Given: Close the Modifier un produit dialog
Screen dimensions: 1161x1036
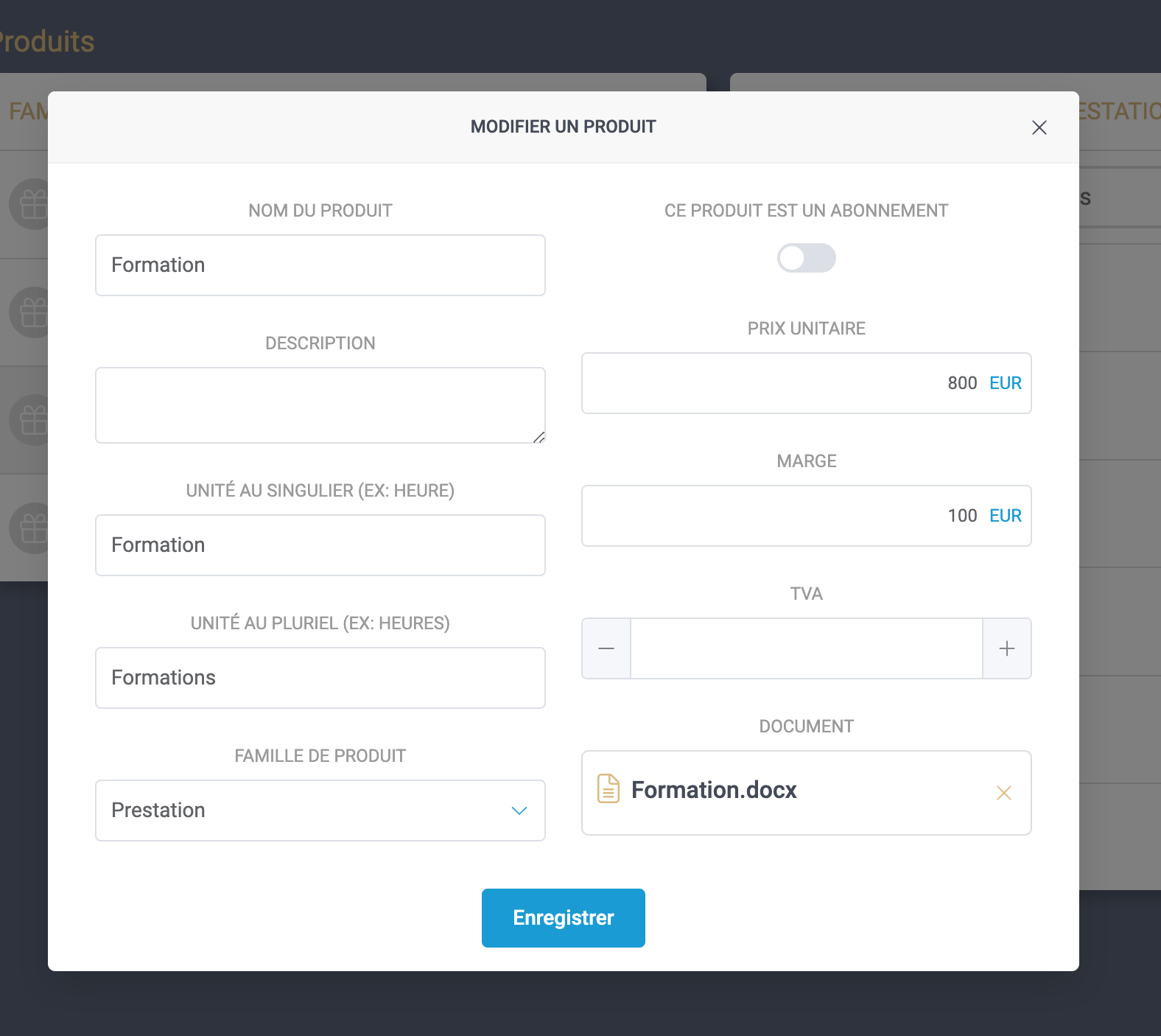Looking at the screenshot, I should (x=1039, y=127).
